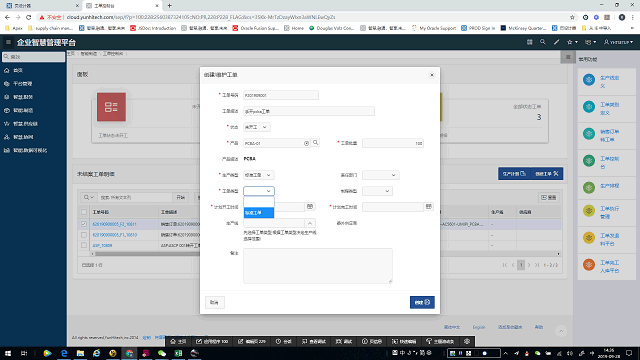Open the hamburger navigation menu icon
Image resolution: width=640 pixels, height=360 pixels.
click(8, 42)
